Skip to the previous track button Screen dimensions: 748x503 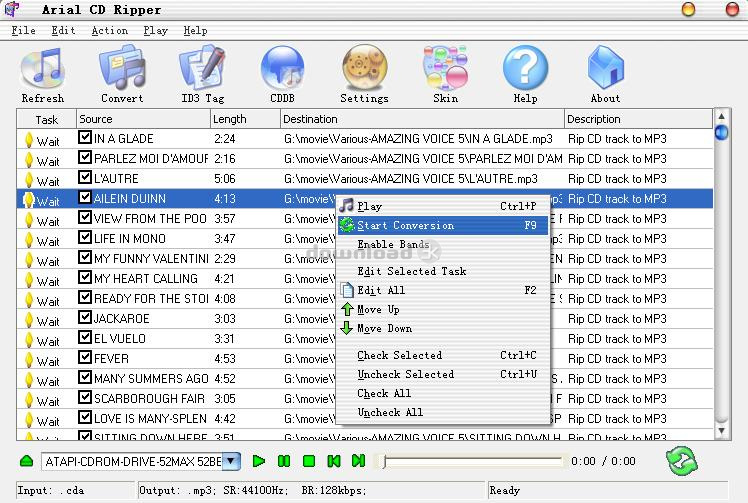(334, 461)
